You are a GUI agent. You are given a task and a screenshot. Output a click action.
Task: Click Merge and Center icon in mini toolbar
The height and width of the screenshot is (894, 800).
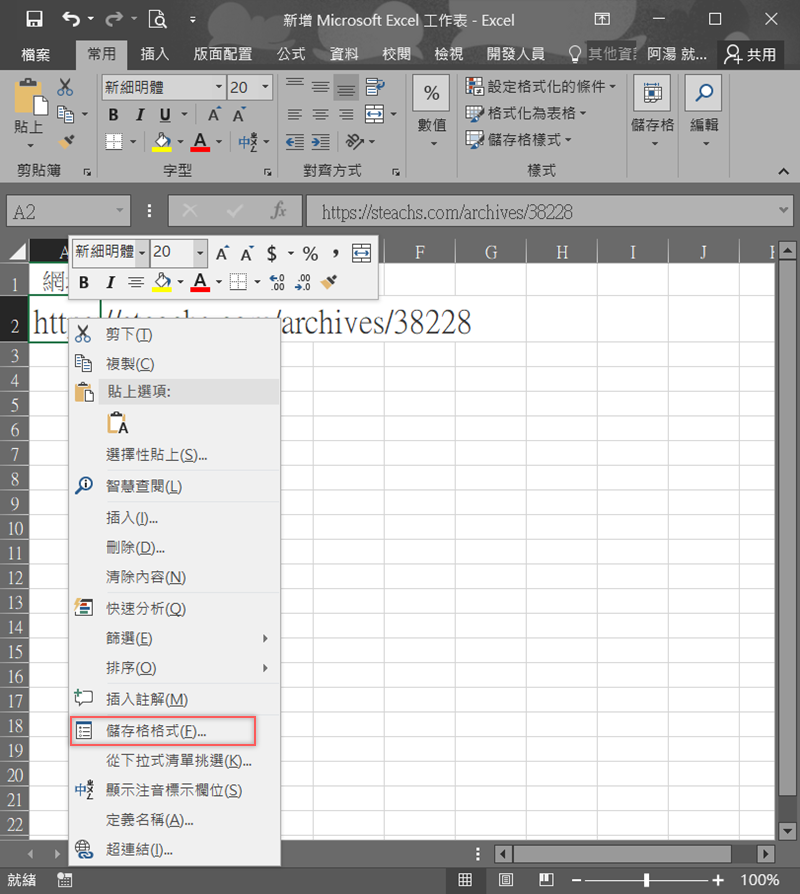(x=361, y=253)
